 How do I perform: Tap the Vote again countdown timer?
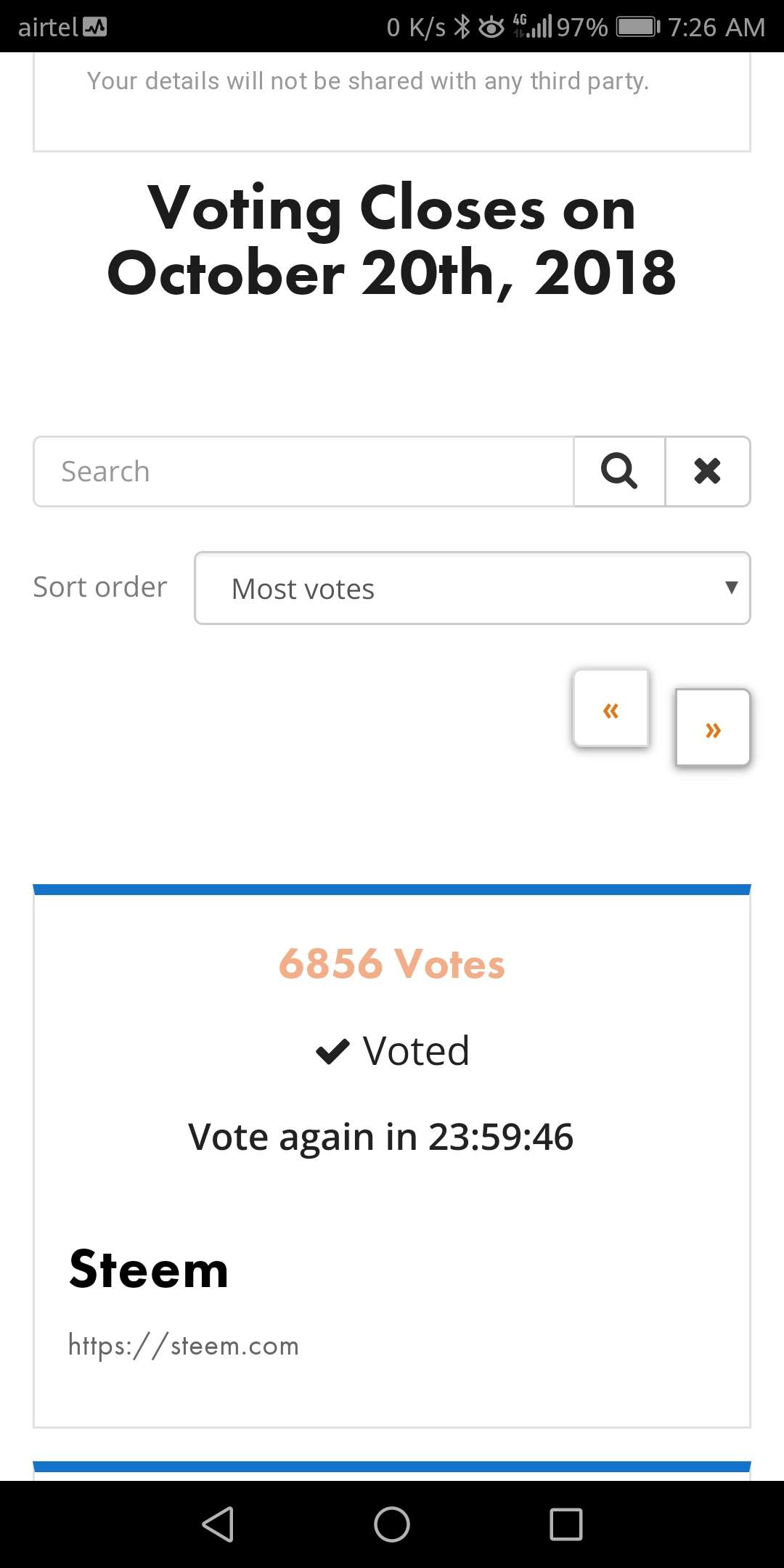point(380,1136)
